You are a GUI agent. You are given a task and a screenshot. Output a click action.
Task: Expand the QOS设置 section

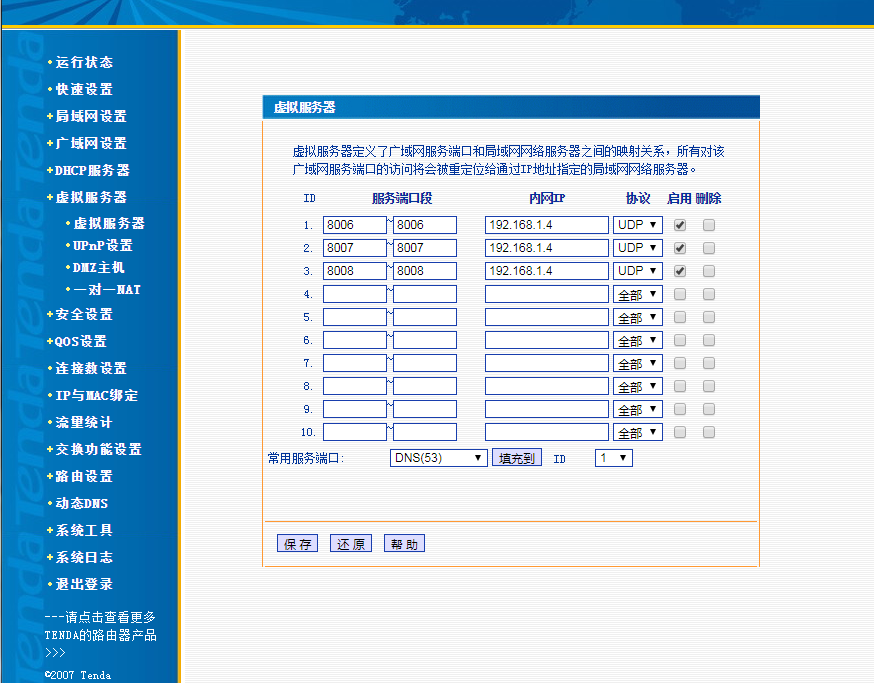click(x=80, y=341)
